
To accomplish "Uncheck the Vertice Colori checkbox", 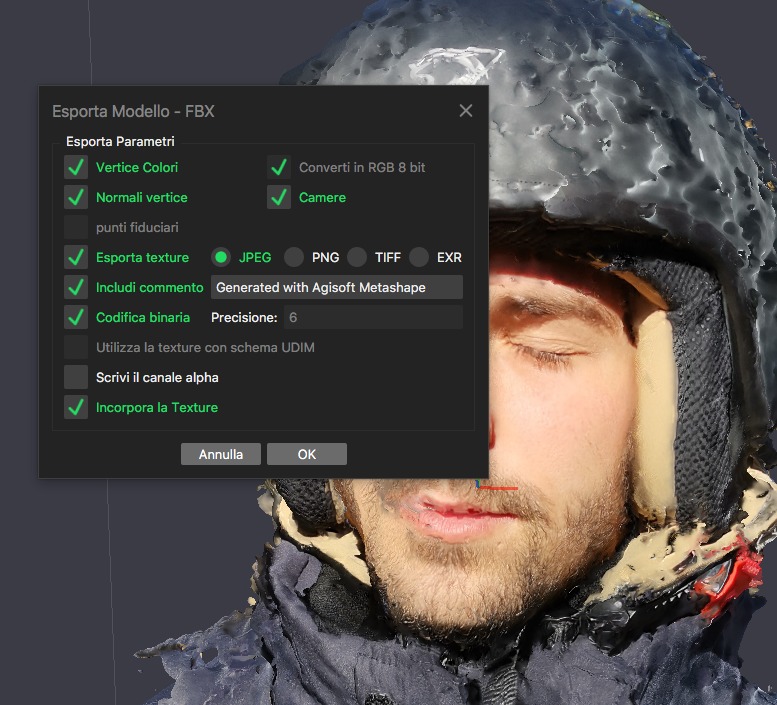I will (76, 167).
